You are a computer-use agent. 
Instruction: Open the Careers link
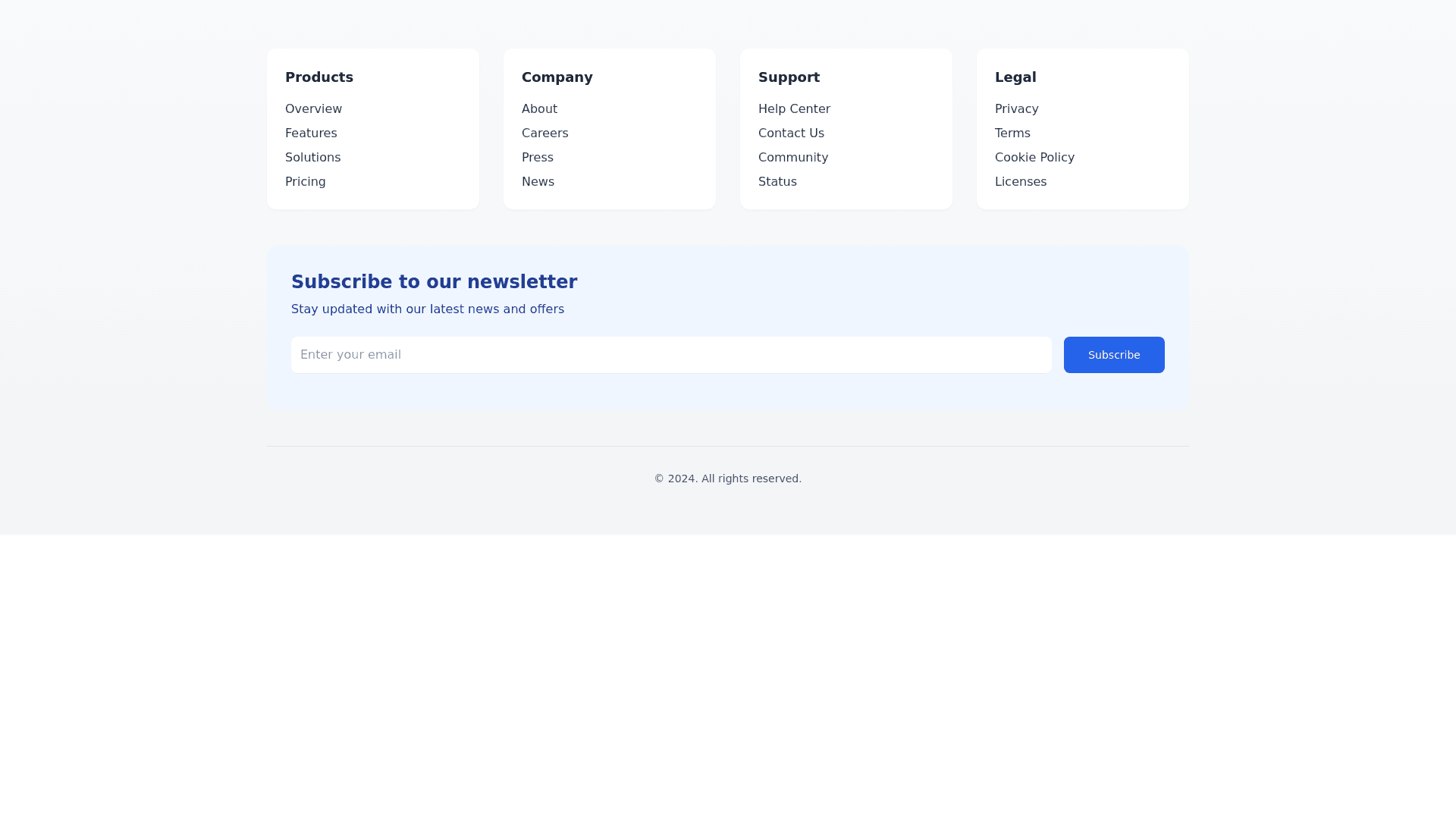tap(544, 133)
